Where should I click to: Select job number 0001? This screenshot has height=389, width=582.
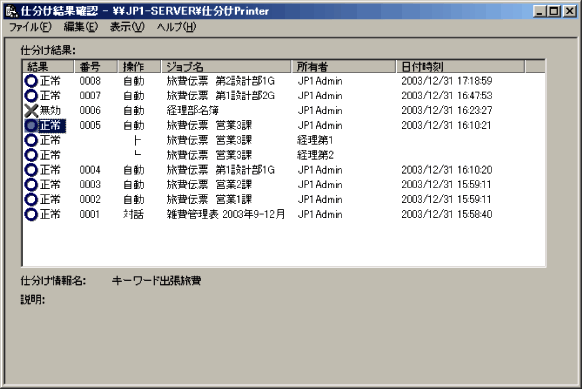click(x=89, y=214)
